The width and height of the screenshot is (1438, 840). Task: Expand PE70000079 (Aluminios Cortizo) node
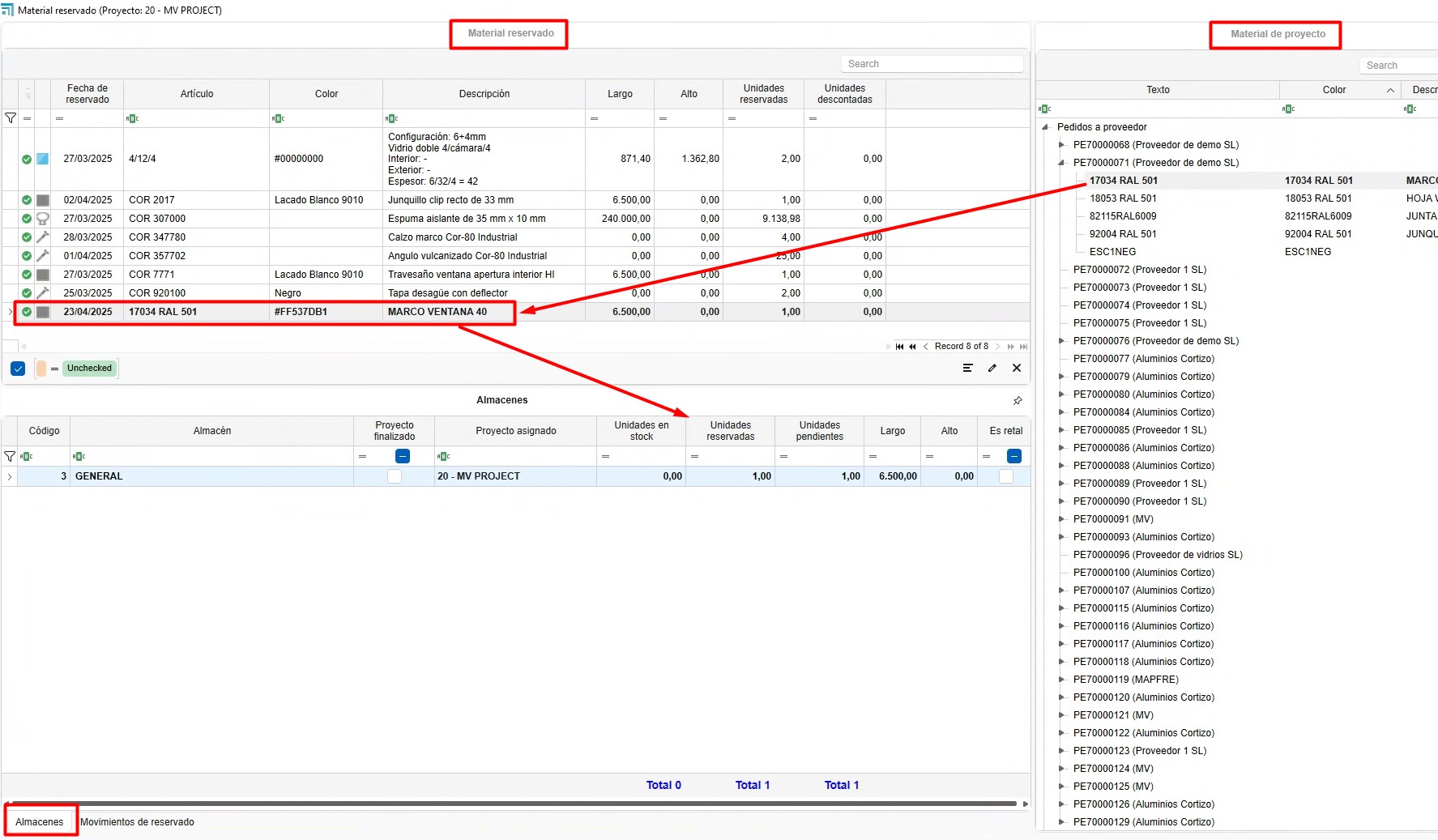point(1061,377)
